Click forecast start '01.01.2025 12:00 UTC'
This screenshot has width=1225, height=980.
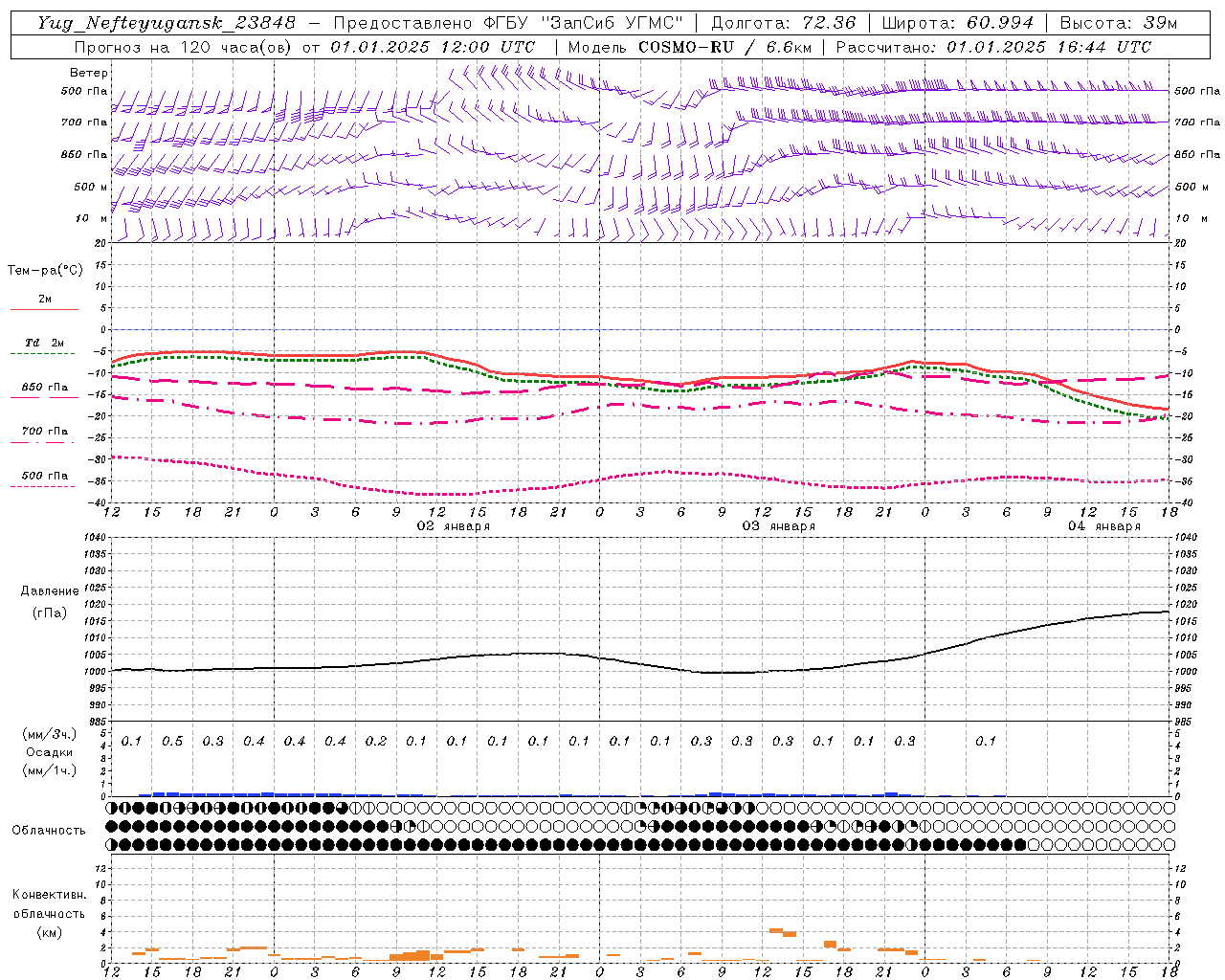(433, 47)
